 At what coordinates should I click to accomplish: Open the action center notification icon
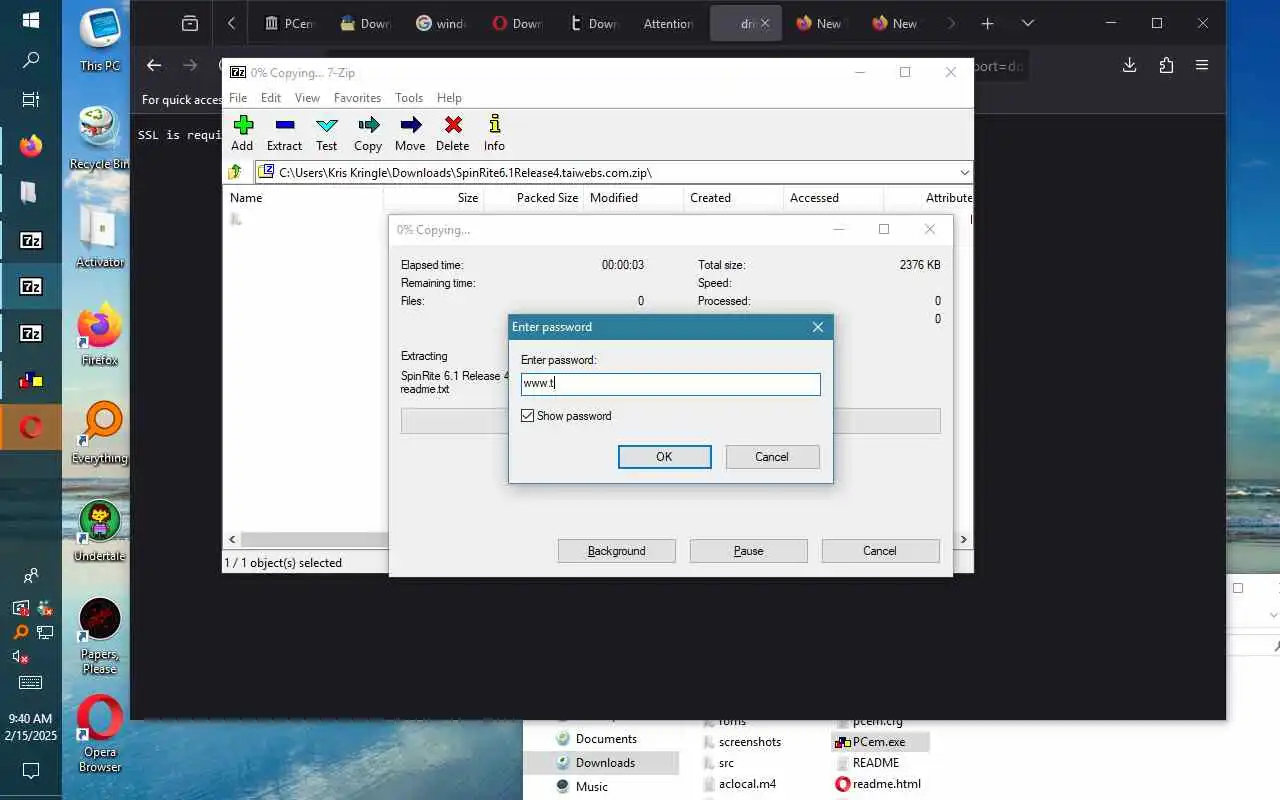tap(30, 771)
